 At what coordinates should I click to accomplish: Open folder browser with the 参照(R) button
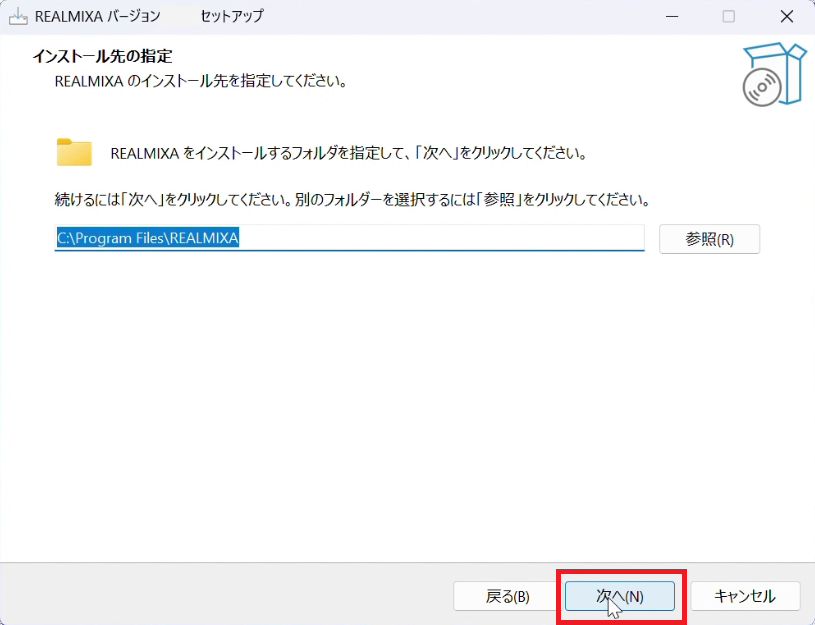click(709, 239)
